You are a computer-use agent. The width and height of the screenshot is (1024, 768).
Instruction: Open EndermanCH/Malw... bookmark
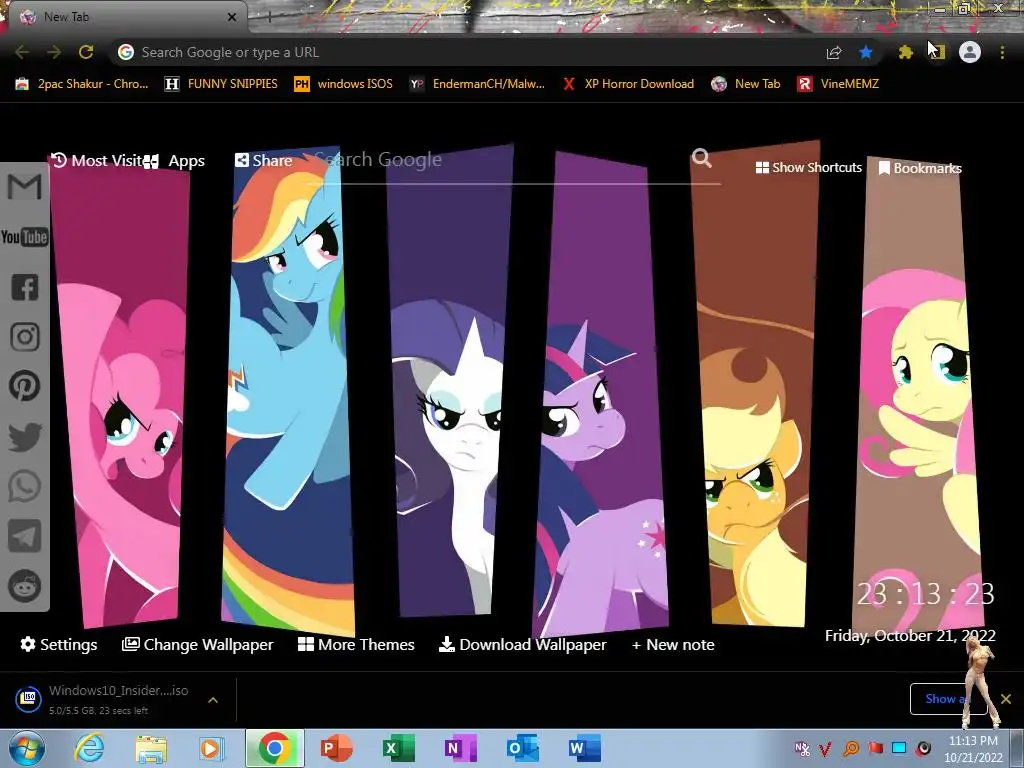point(477,84)
